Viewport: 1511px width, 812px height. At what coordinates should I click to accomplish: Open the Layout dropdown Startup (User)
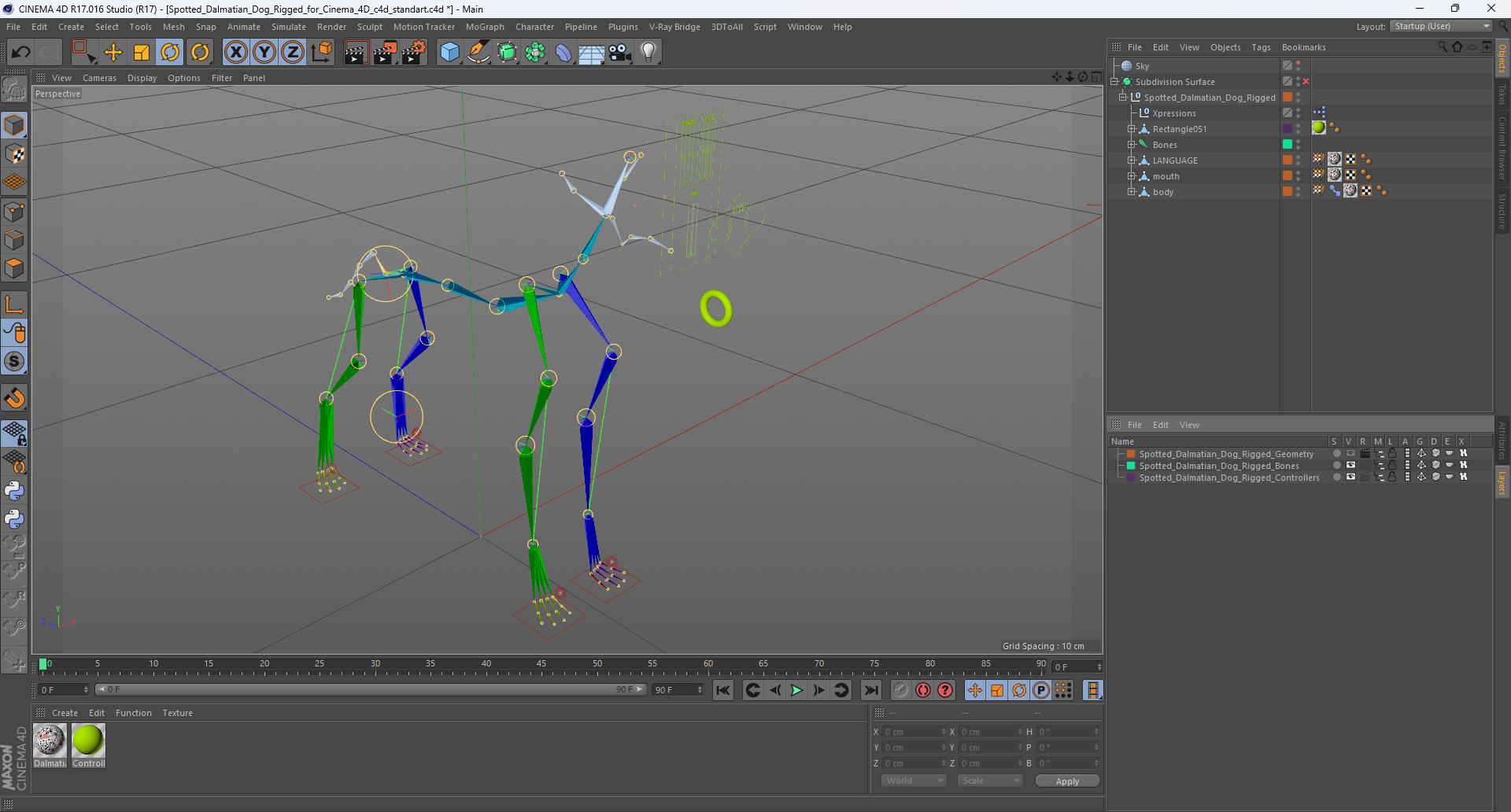1441,26
